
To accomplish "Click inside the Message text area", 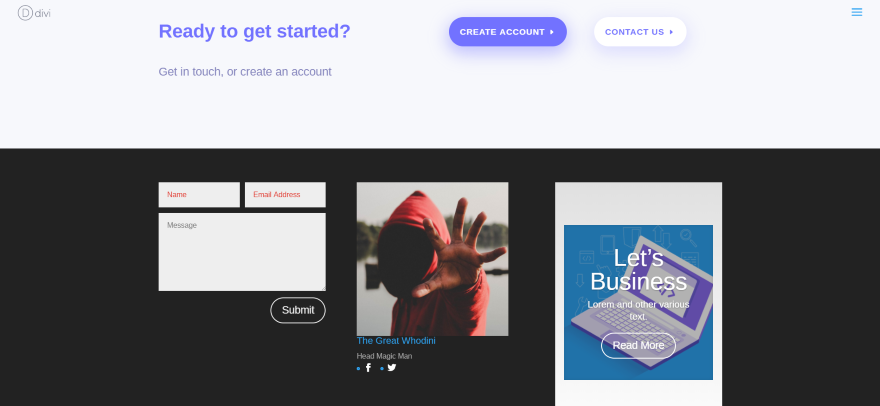I will (242, 252).
